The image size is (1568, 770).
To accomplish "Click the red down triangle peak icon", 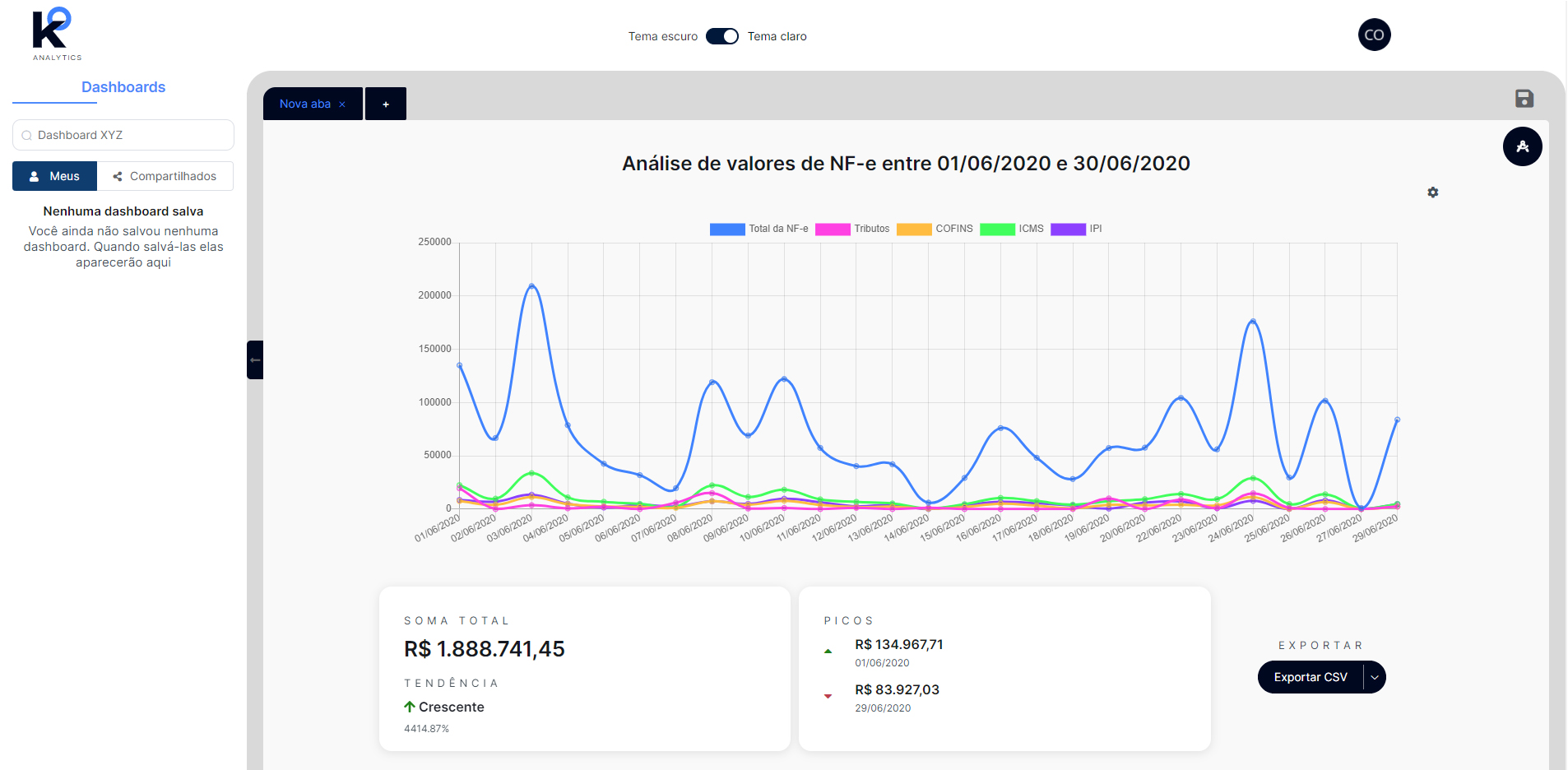I will coord(828,697).
